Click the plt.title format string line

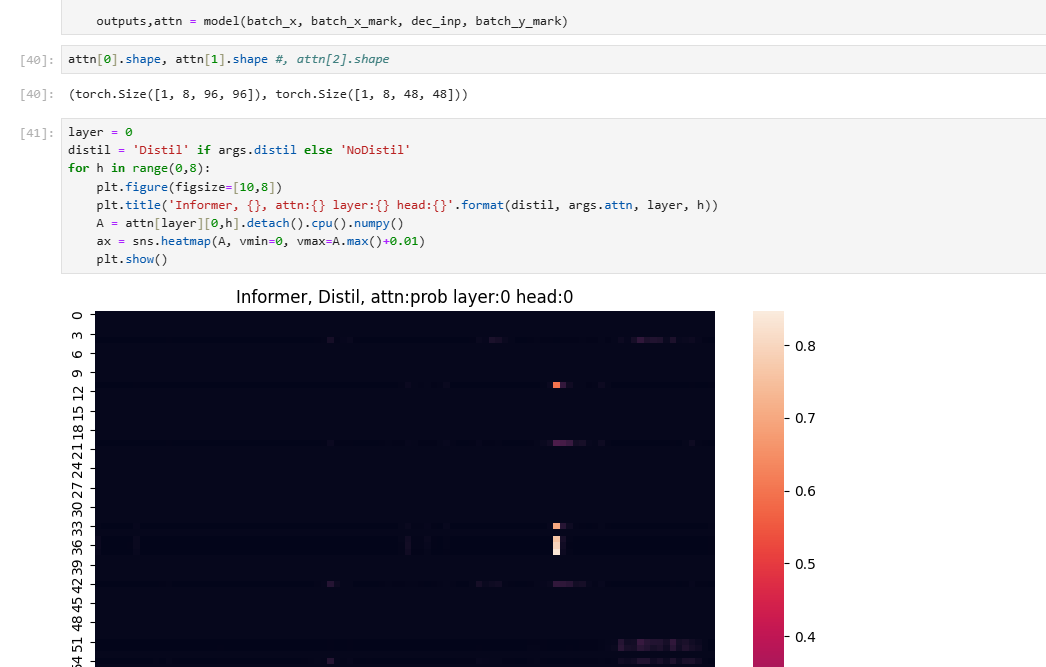[407, 205]
